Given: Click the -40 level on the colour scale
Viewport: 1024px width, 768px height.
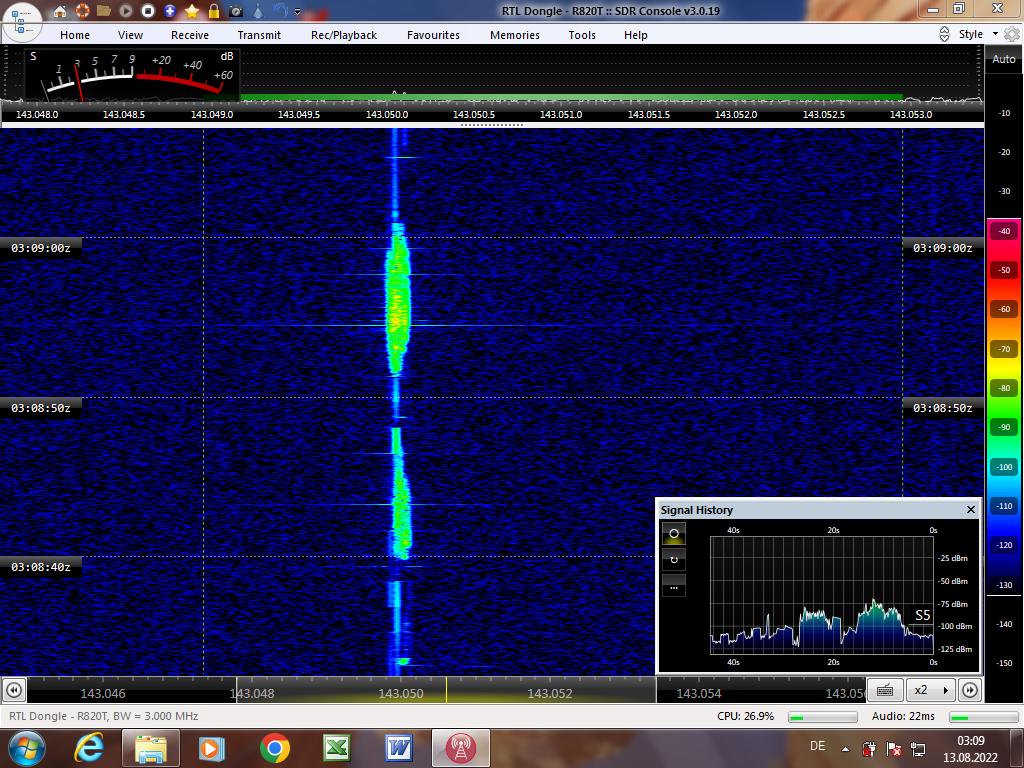Looking at the screenshot, I should click(x=1004, y=231).
